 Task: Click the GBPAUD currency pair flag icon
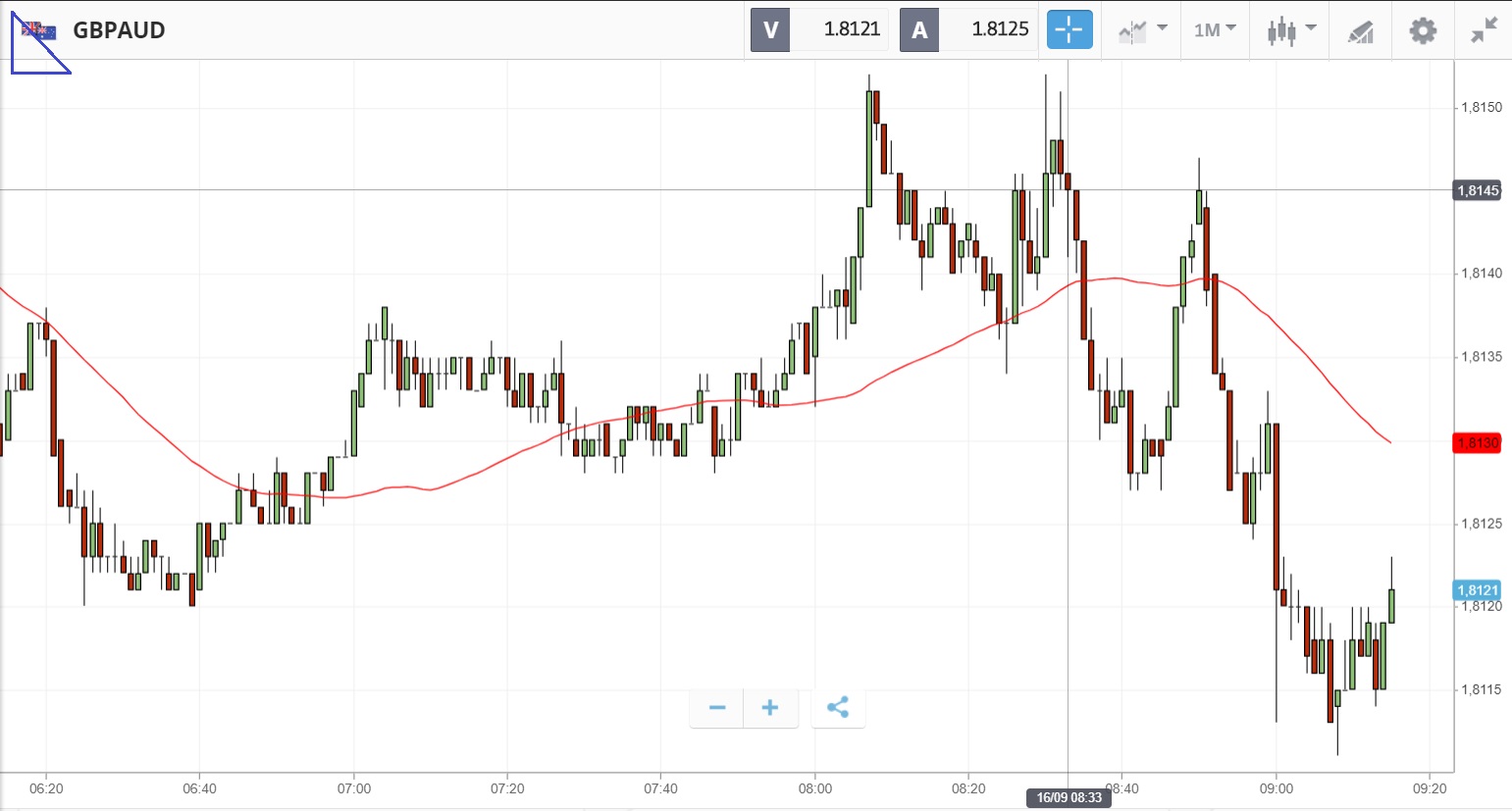tap(39, 30)
